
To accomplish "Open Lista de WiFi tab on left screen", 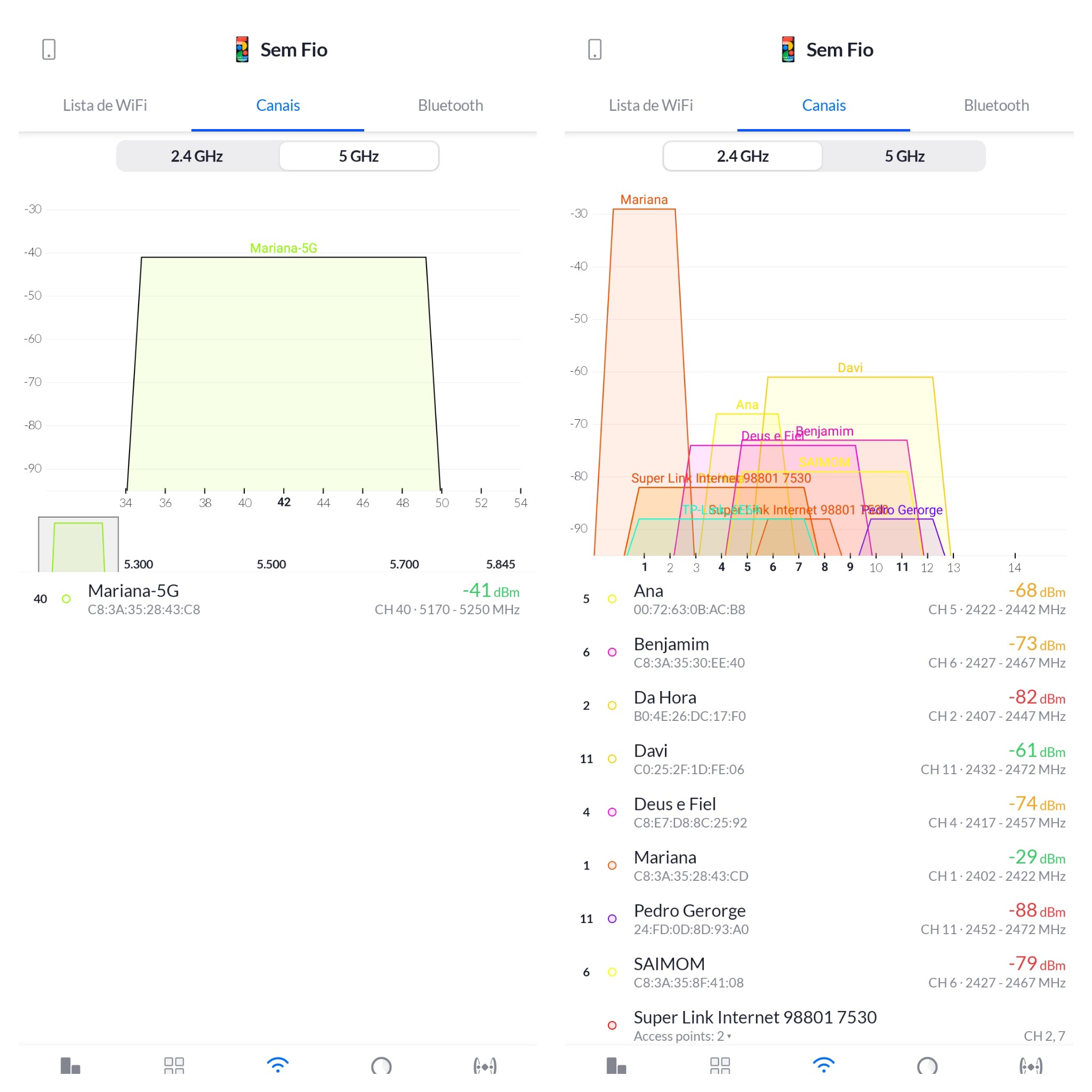I will (105, 106).
